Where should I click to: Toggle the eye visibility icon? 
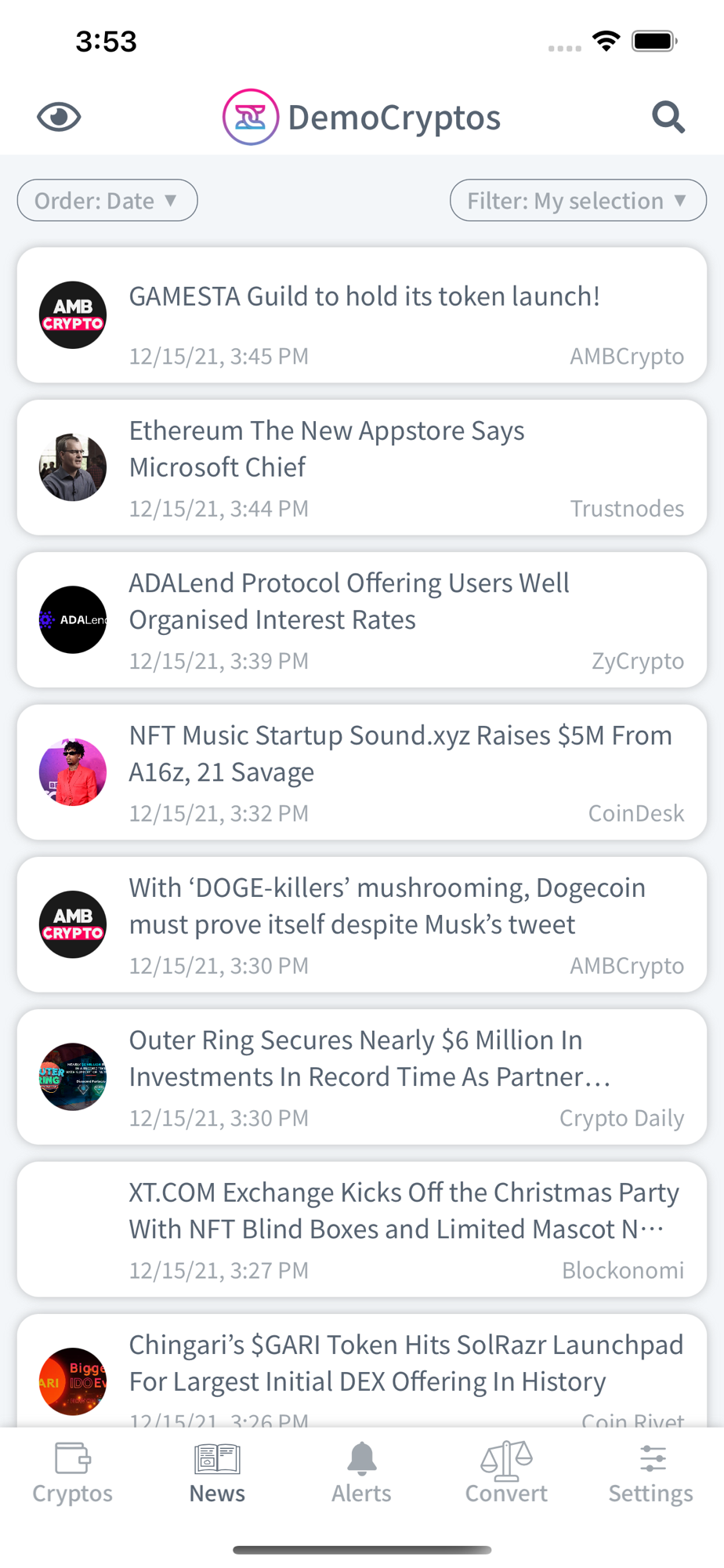point(59,118)
